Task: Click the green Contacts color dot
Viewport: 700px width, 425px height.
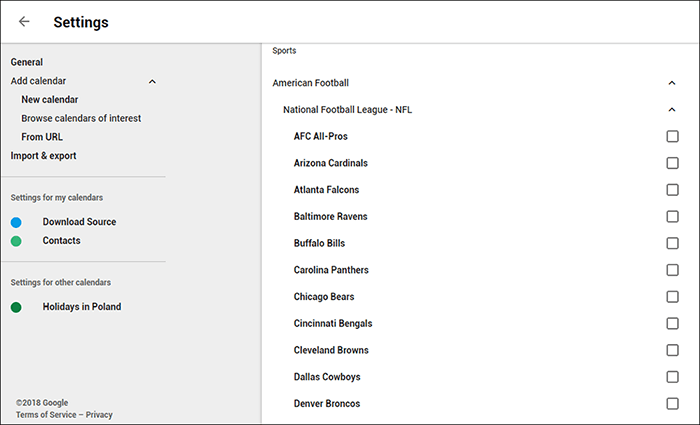Action: pyautogui.click(x=16, y=241)
